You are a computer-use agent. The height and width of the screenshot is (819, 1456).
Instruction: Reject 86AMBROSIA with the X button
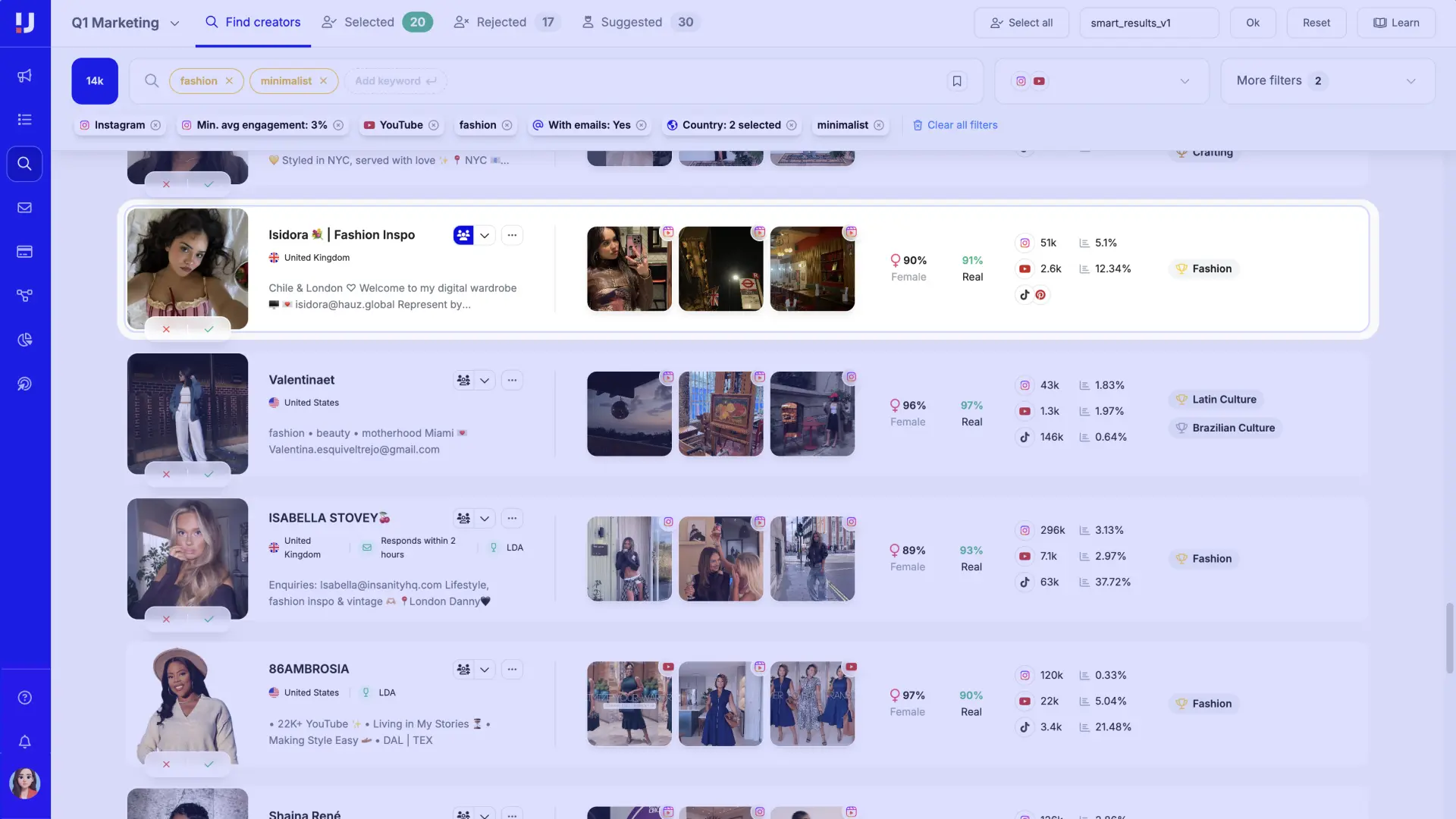click(x=166, y=764)
